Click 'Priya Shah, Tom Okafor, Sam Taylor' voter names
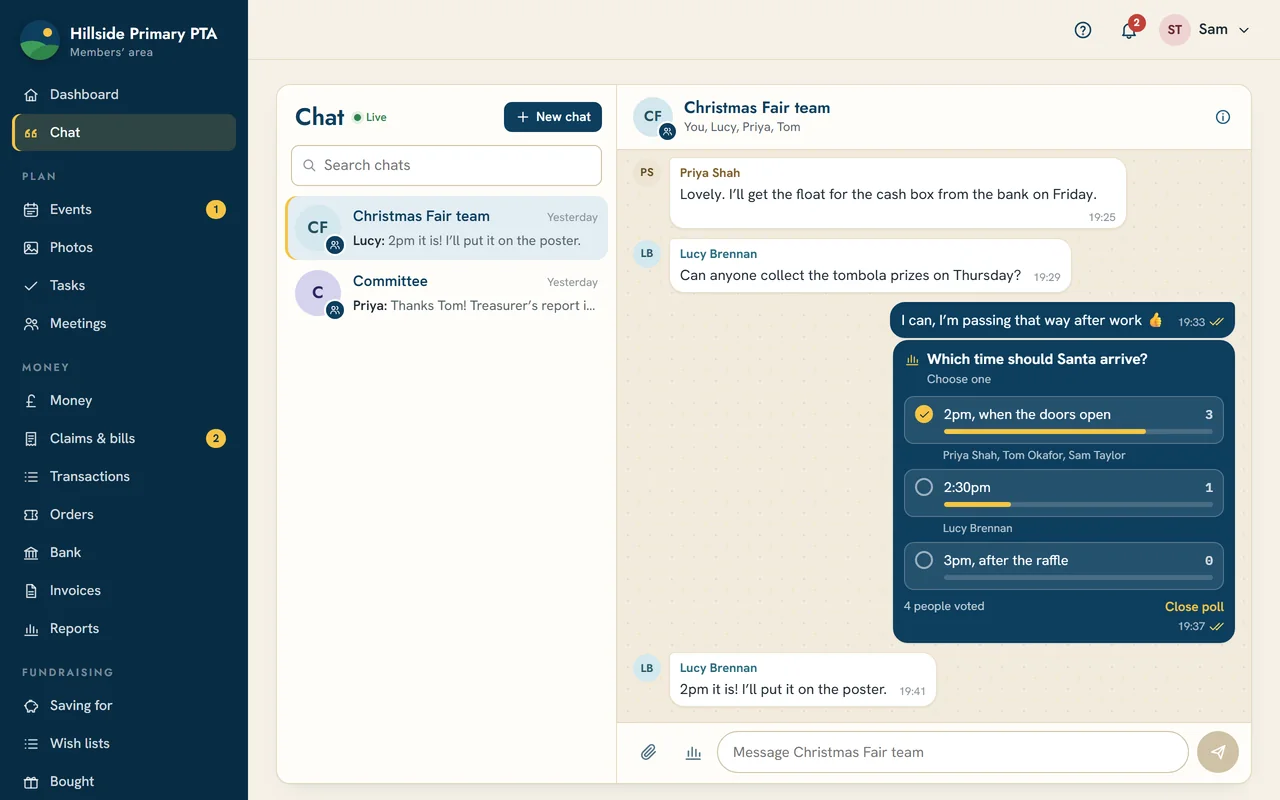The image size is (1280, 800). tap(1034, 455)
